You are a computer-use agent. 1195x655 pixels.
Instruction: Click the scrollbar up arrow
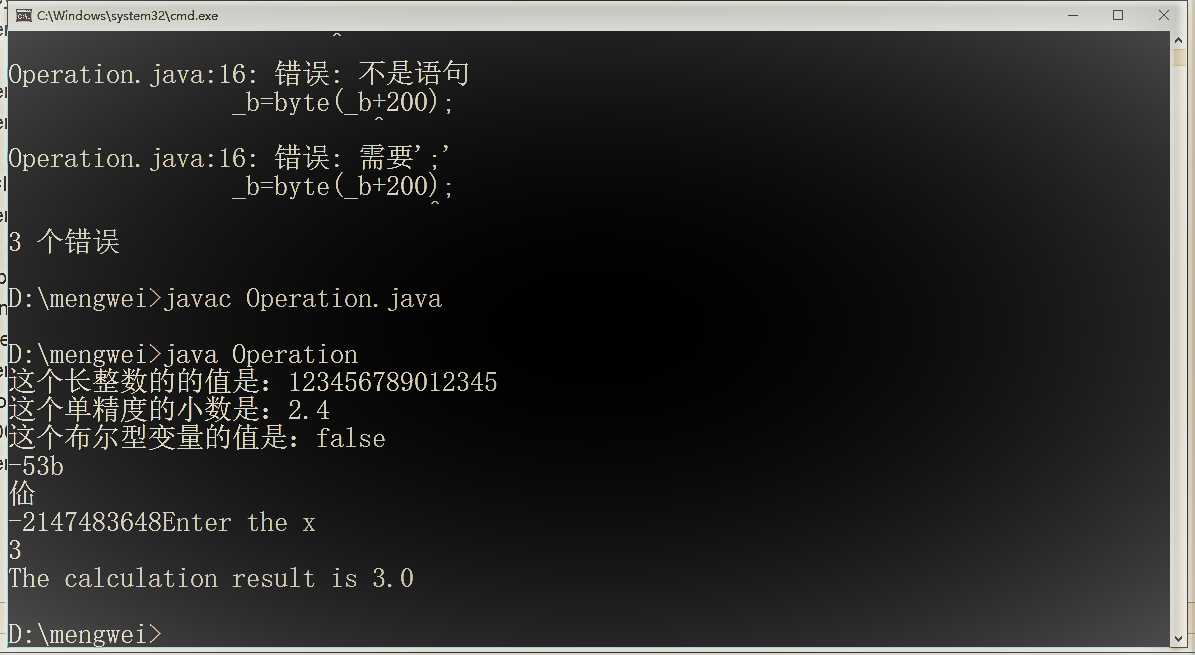tap(1179, 41)
